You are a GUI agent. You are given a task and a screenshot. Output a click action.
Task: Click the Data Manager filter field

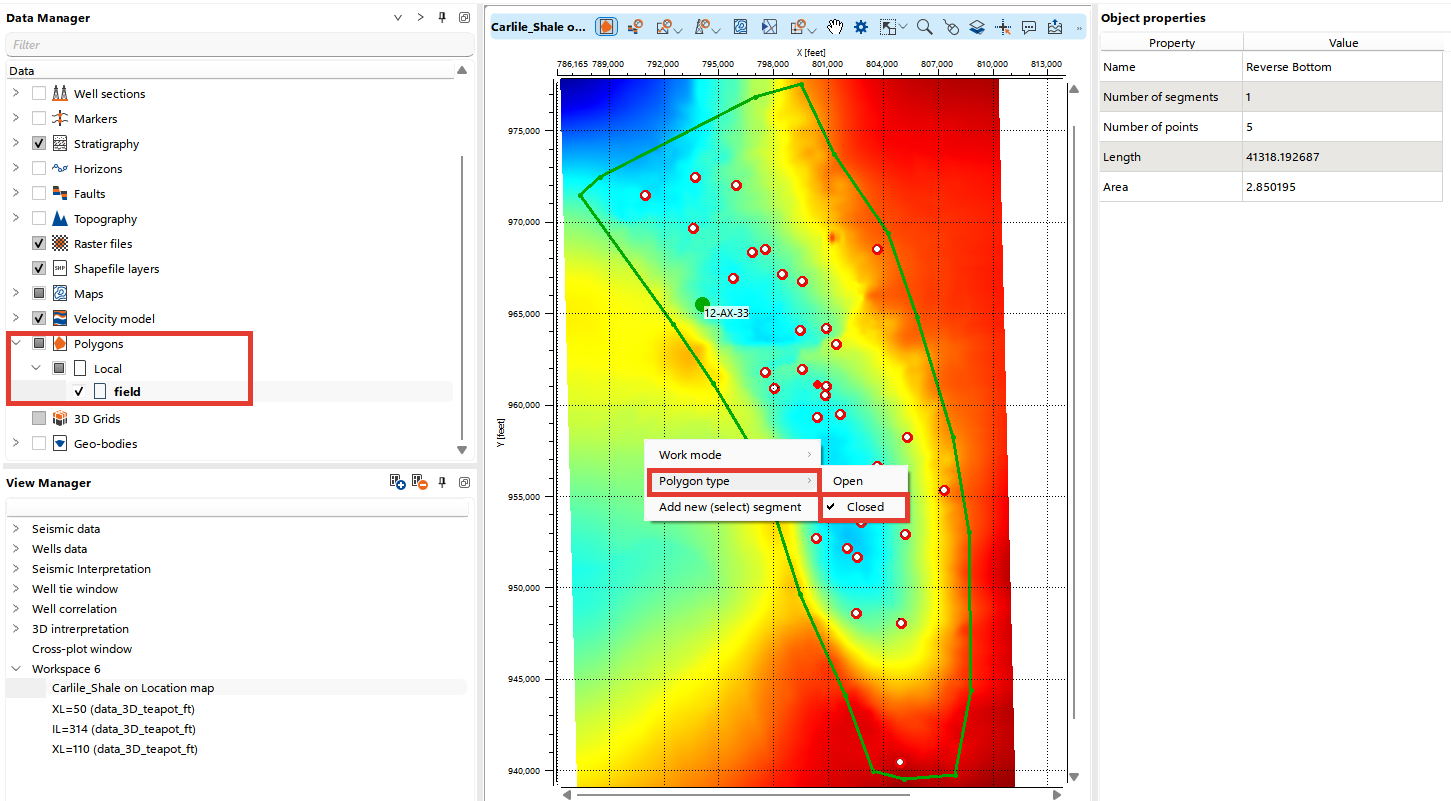pos(240,45)
